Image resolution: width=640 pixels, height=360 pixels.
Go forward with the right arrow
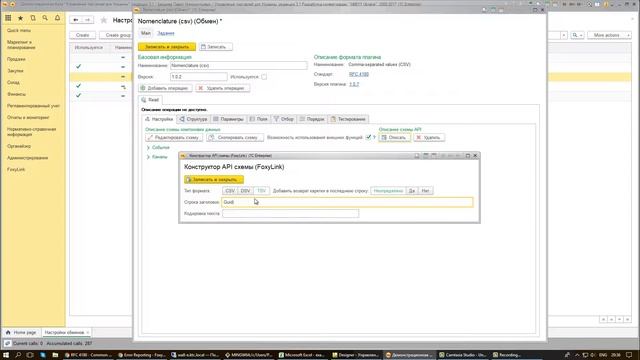87,20
